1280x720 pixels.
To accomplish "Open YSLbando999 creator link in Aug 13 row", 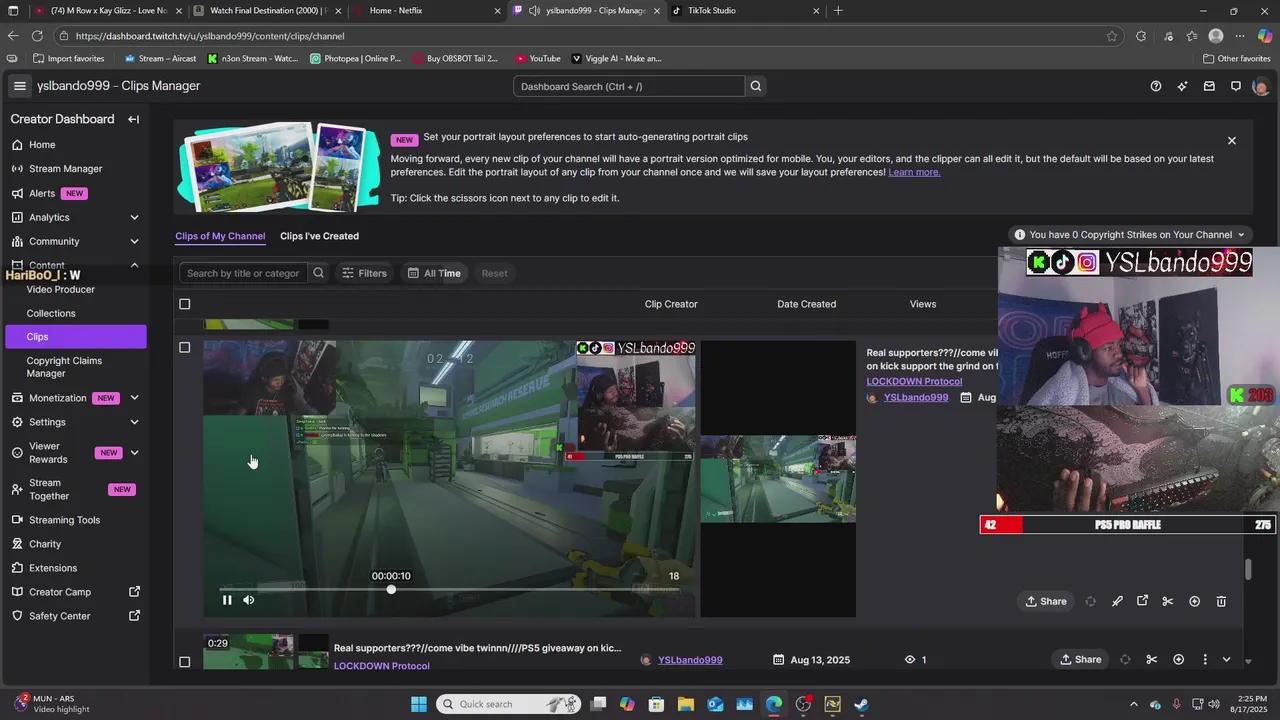I will click(690, 660).
